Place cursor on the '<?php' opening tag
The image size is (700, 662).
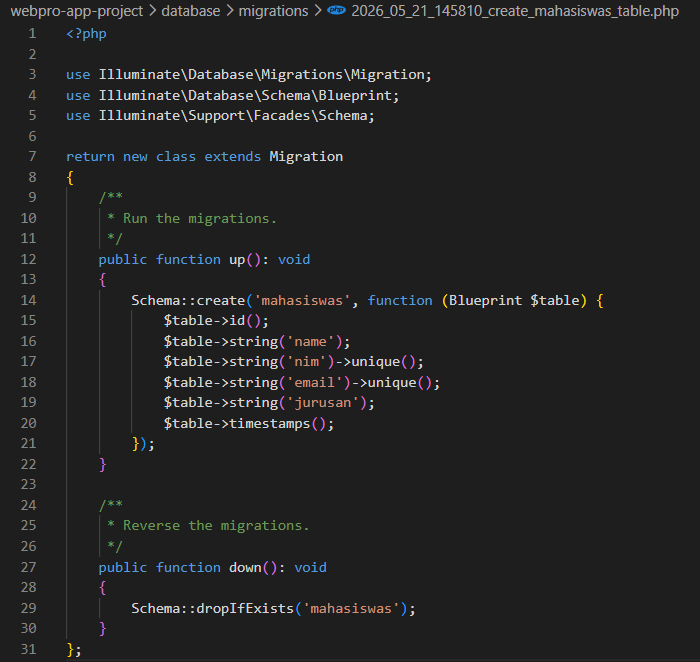86,34
